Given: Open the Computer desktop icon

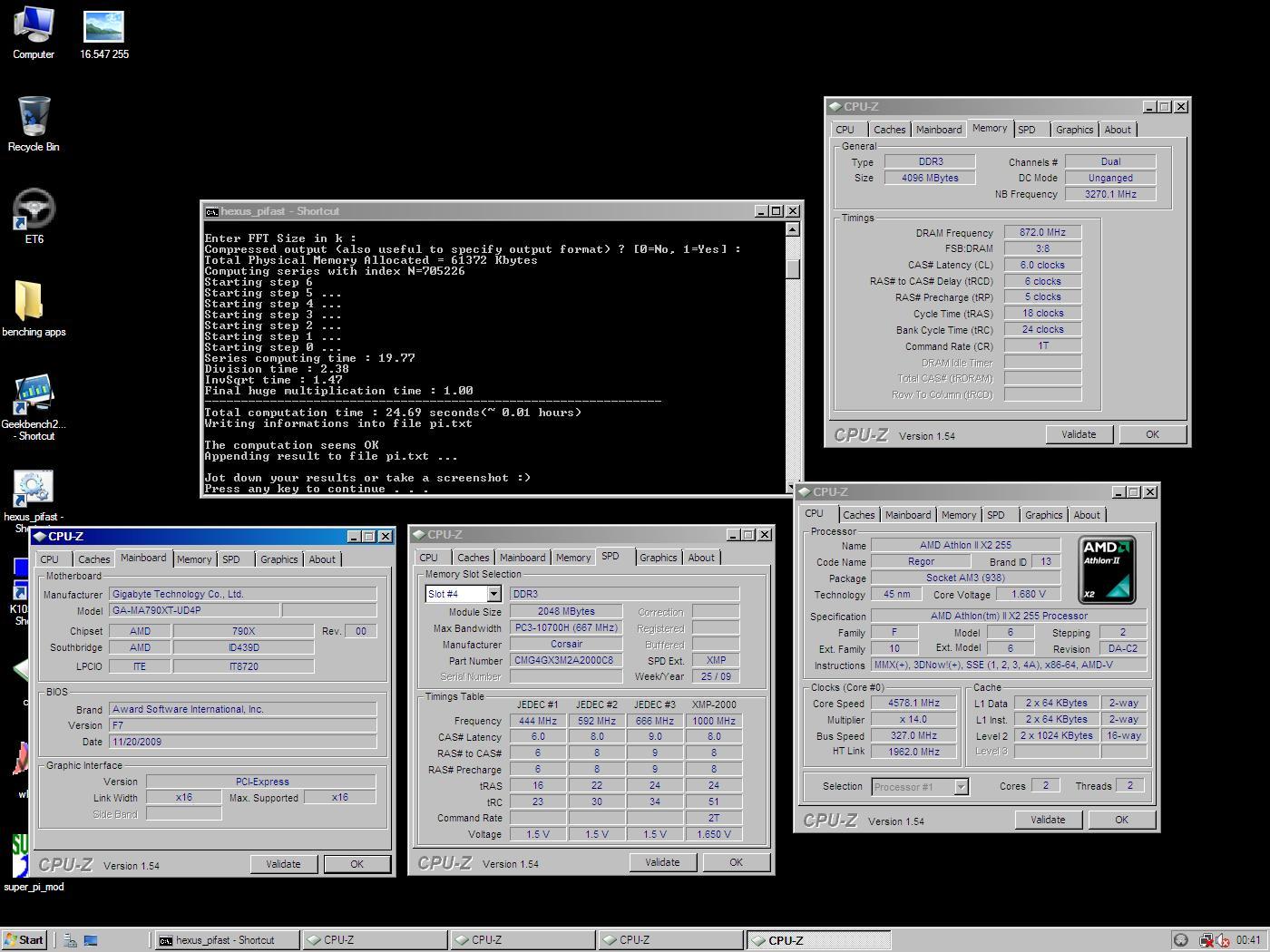Looking at the screenshot, I should pos(34,33).
